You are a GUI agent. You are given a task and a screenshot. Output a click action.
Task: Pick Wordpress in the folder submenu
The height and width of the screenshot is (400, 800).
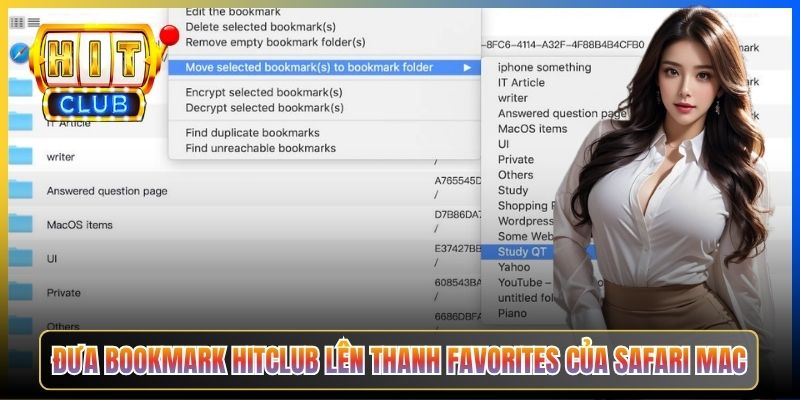[526, 221]
